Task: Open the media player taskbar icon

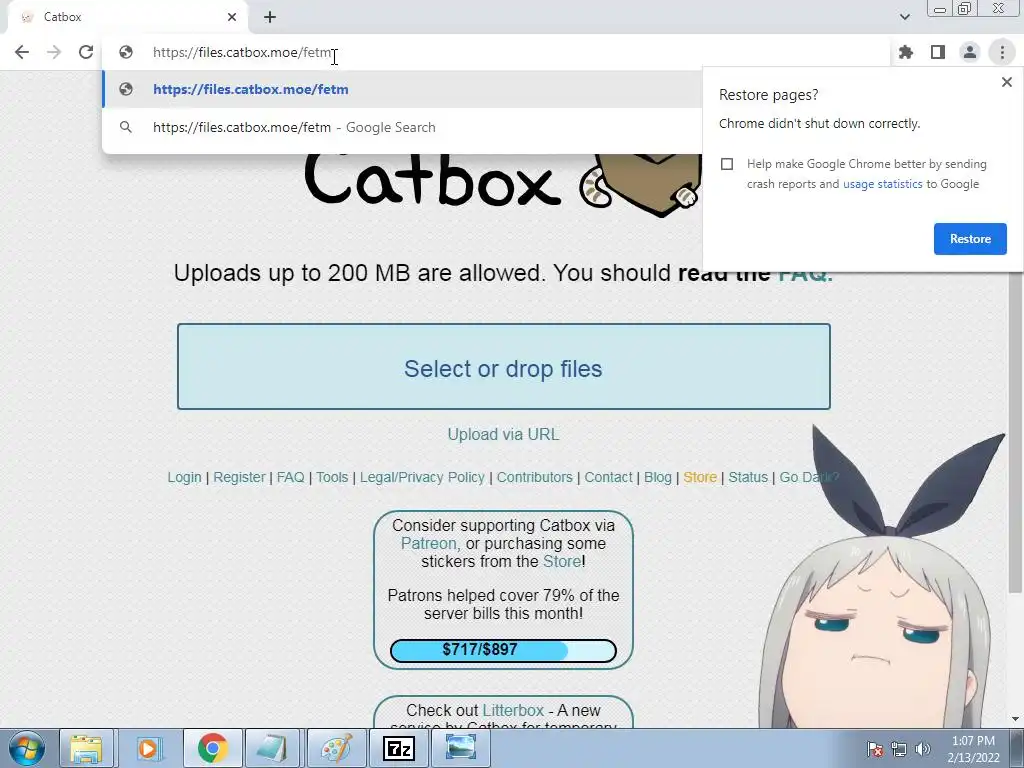Action: pyautogui.click(x=148, y=748)
